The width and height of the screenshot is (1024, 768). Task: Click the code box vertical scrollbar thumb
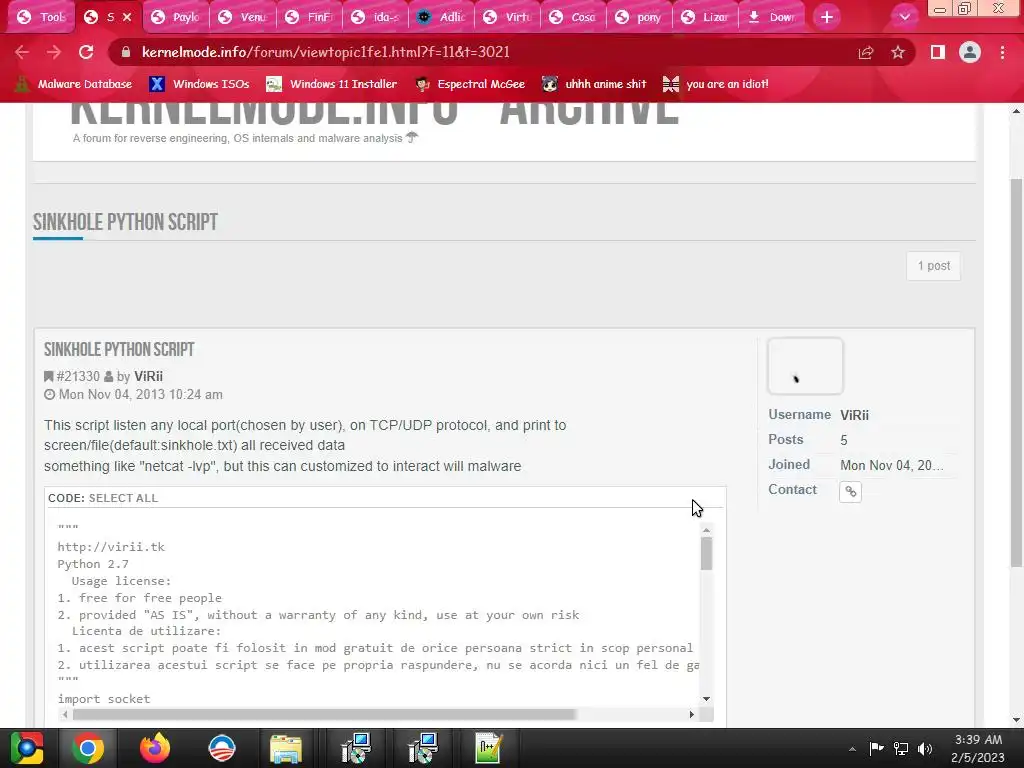(706, 554)
